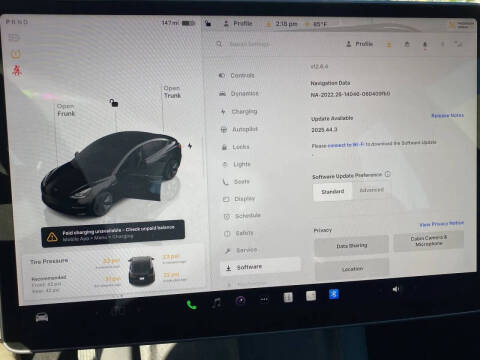Open Dynamics settings menu
The image size is (480, 360).
239,94
